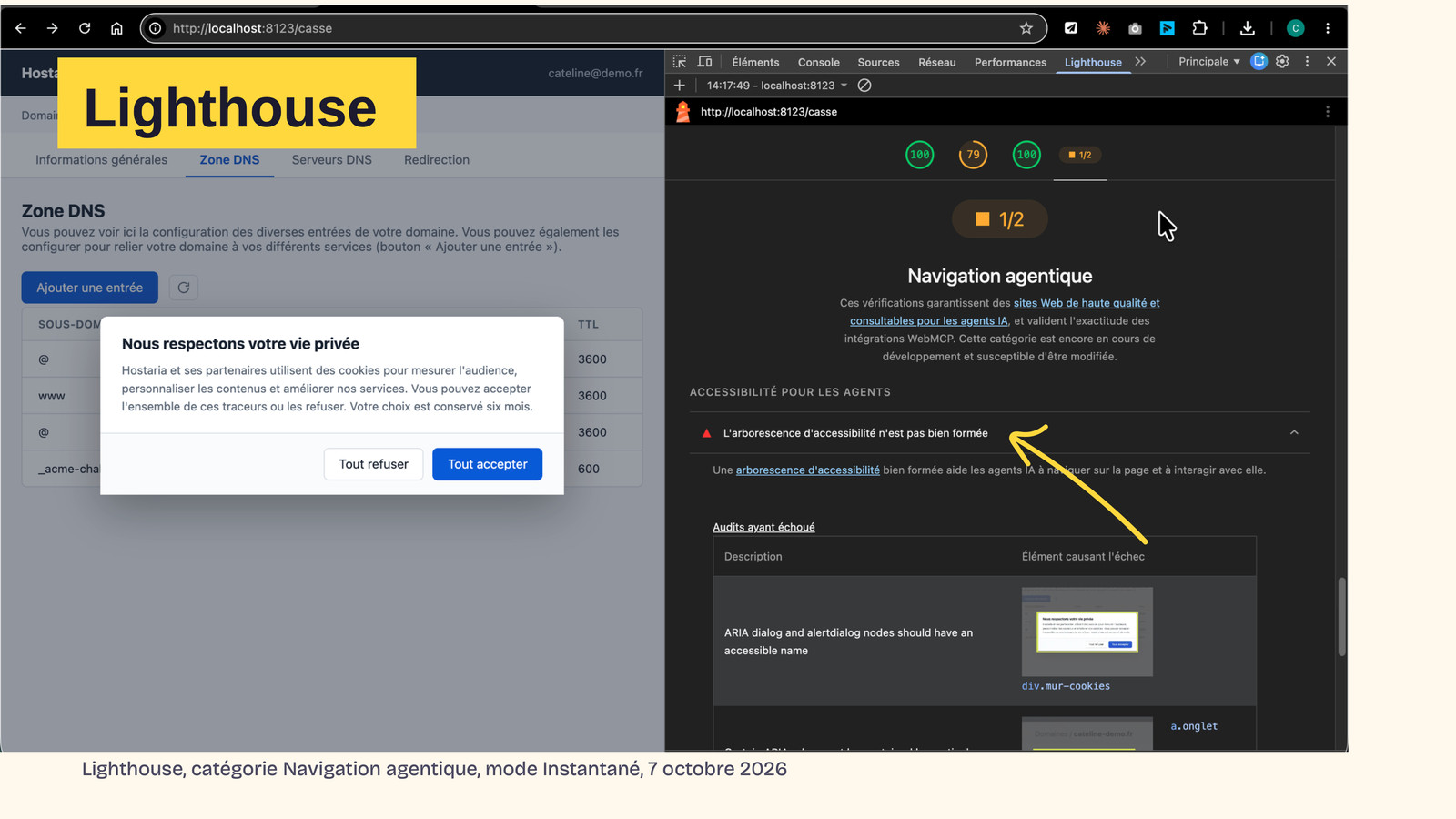Click the browser forward arrow
This screenshot has width=1456, height=819.
pyautogui.click(x=53, y=28)
